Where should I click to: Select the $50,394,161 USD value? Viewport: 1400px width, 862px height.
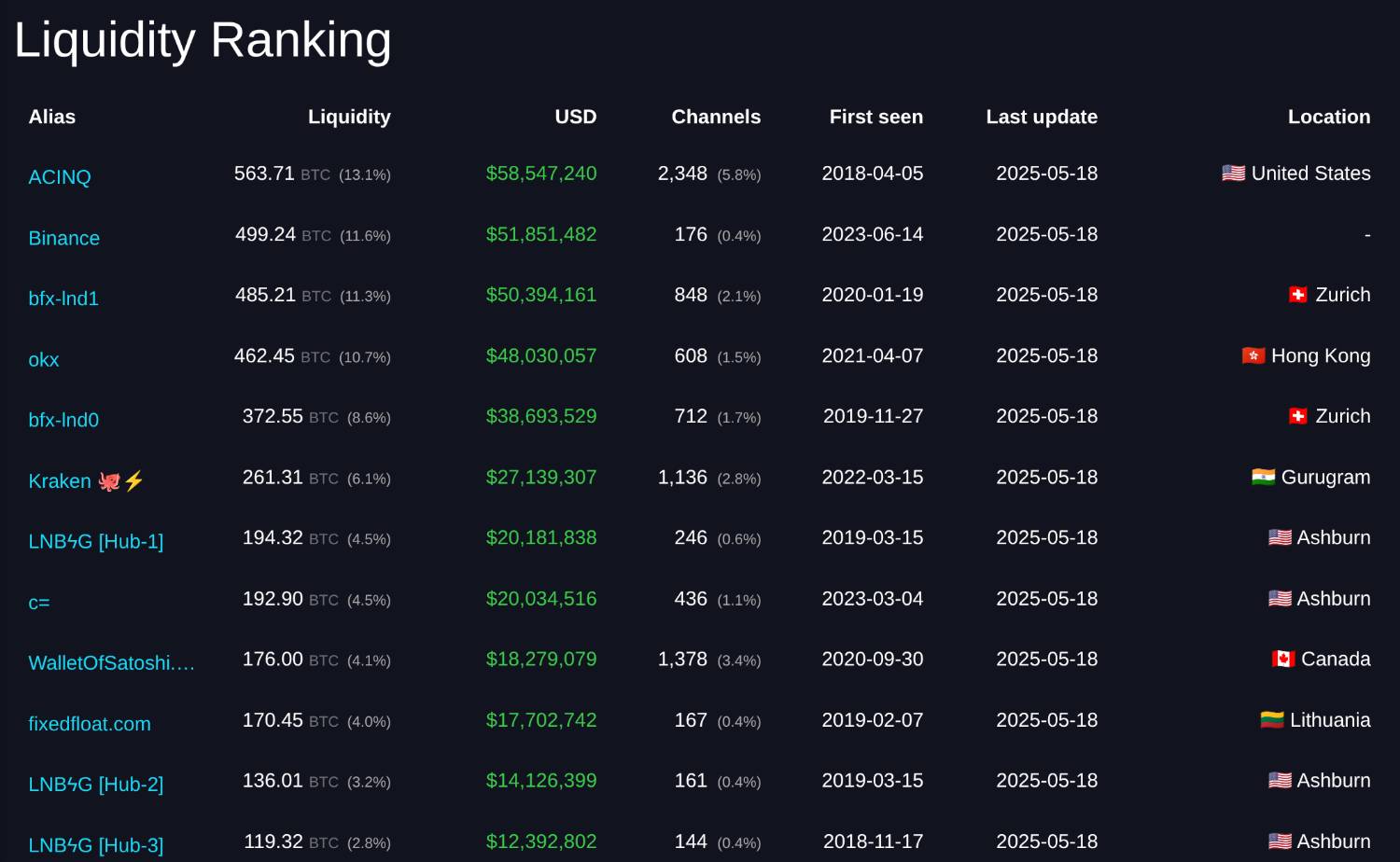[x=541, y=295]
